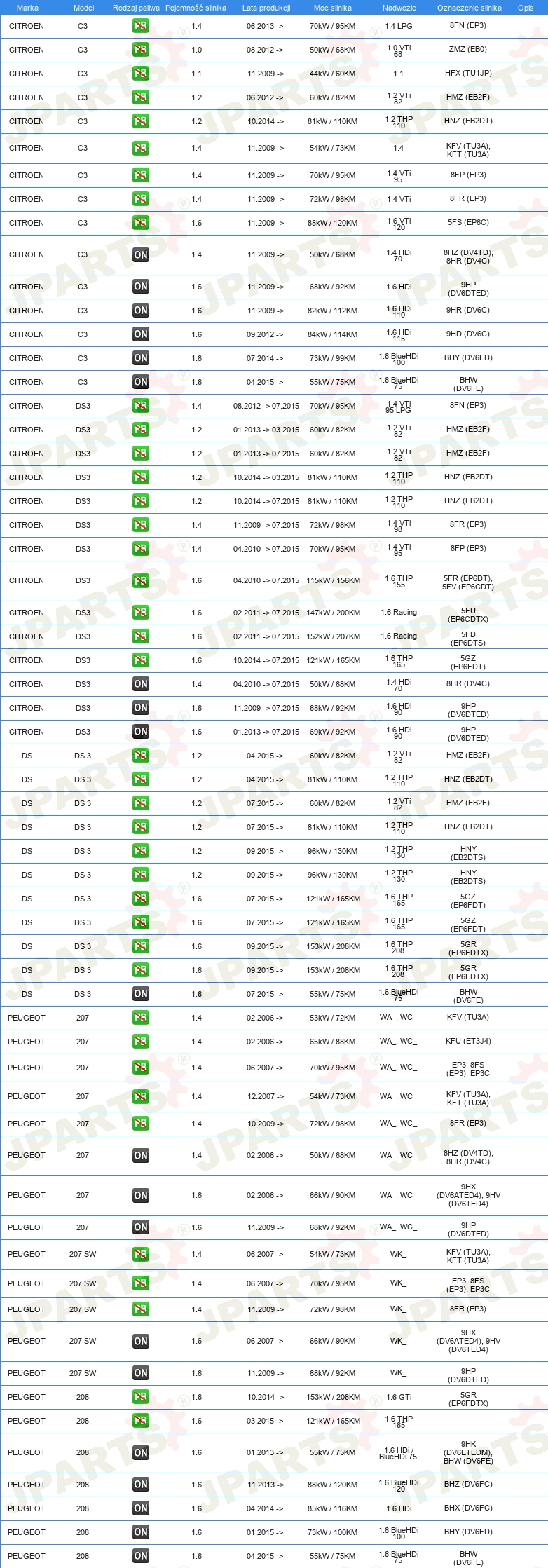Viewport: 548px width, 1568px height.
Task: Click the Moc silnika column header
Action: click(333, 8)
